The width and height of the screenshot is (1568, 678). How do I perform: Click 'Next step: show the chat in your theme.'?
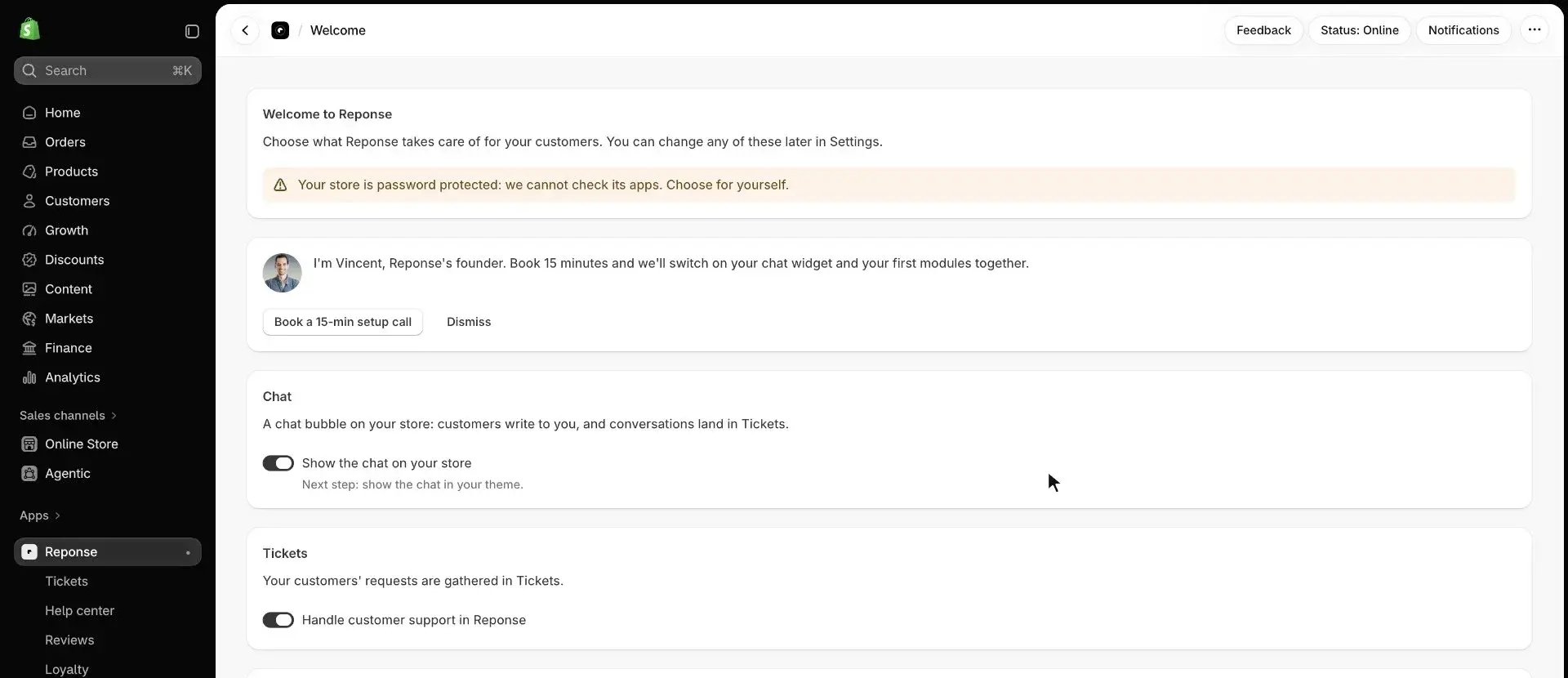pos(412,484)
